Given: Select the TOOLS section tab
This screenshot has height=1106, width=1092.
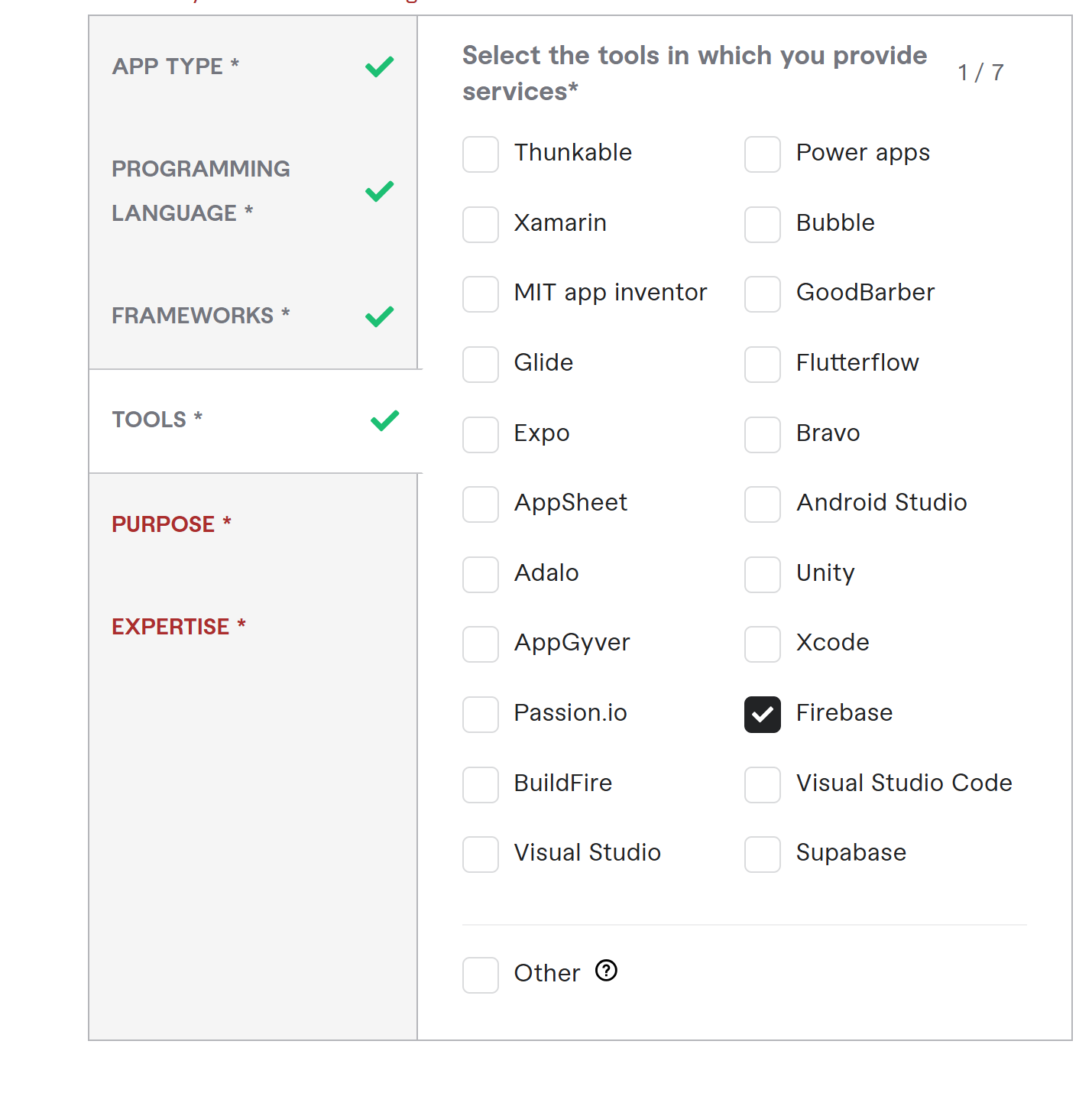Looking at the screenshot, I should [255, 420].
